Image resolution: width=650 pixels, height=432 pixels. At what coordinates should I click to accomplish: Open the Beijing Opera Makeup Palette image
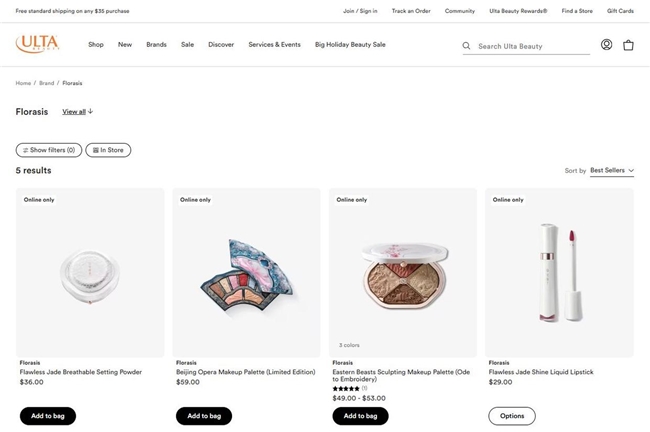coord(246,272)
